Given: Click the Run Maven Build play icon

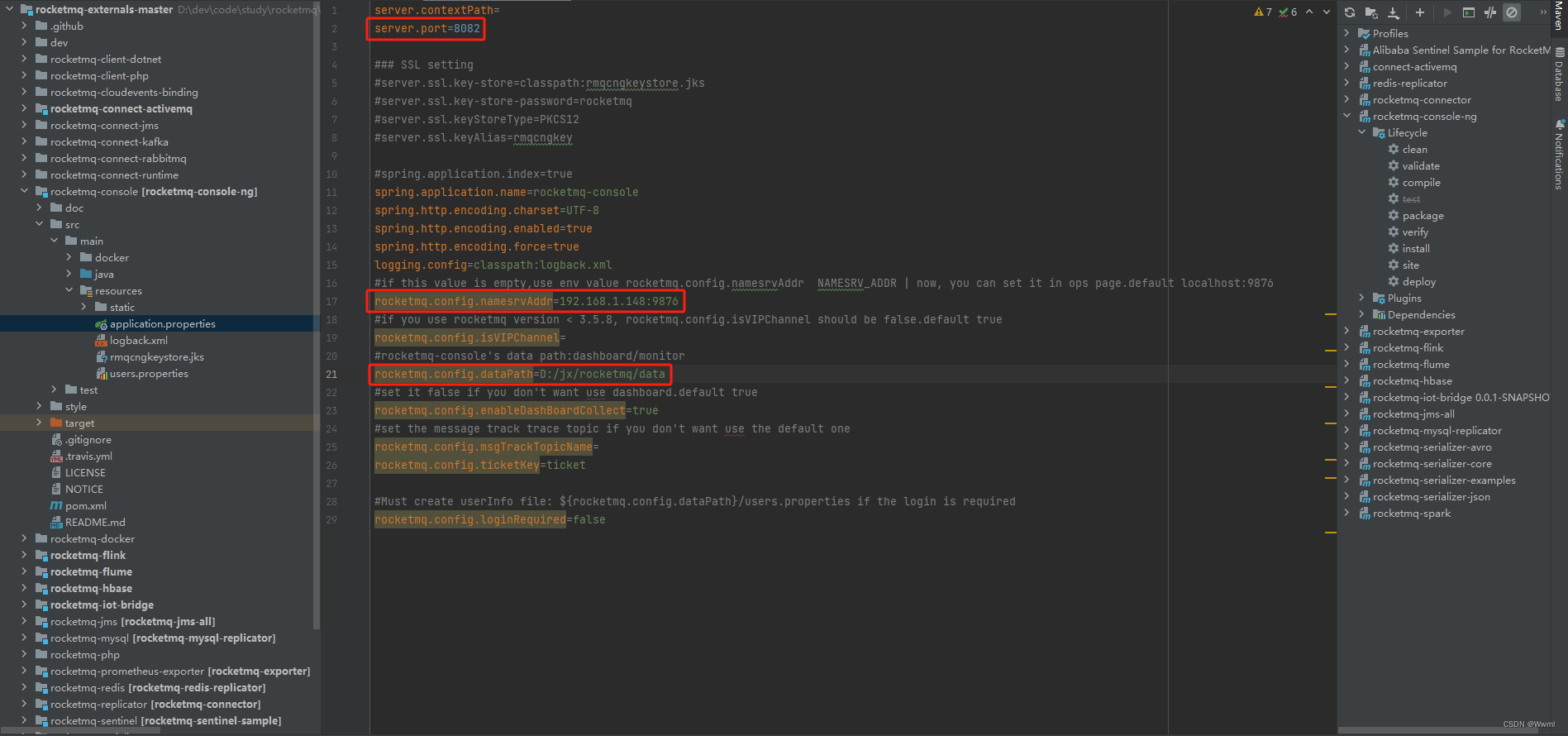Looking at the screenshot, I should click(x=1447, y=12).
